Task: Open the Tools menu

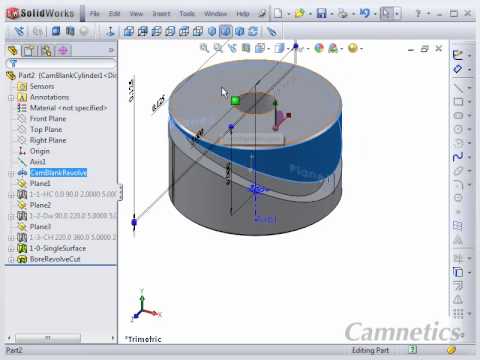Action: point(187,14)
